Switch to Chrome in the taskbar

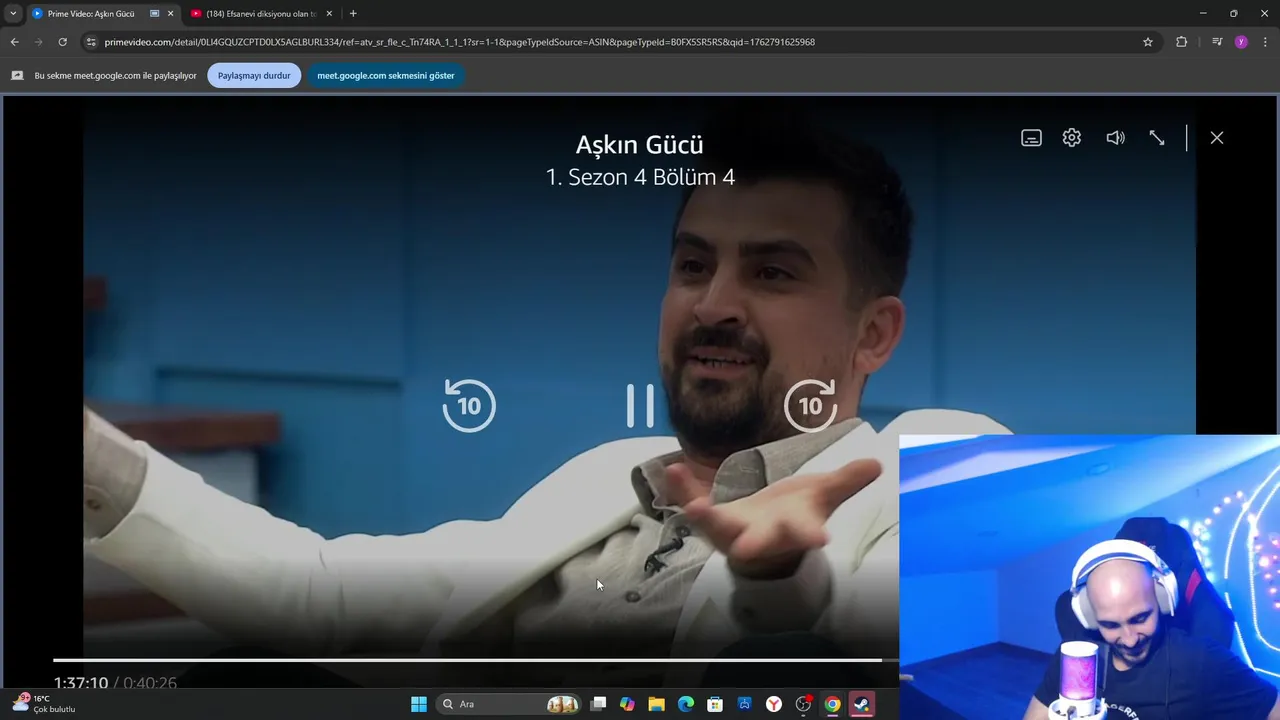832,704
